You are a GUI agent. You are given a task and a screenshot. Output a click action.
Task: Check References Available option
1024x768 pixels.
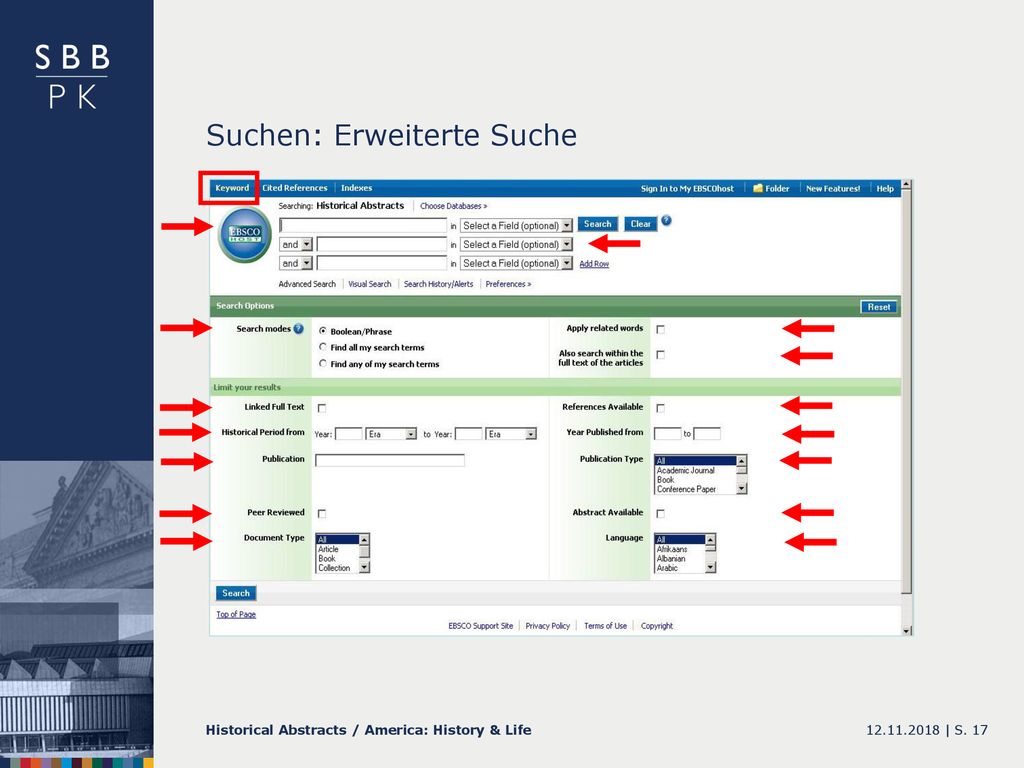click(660, 408)
